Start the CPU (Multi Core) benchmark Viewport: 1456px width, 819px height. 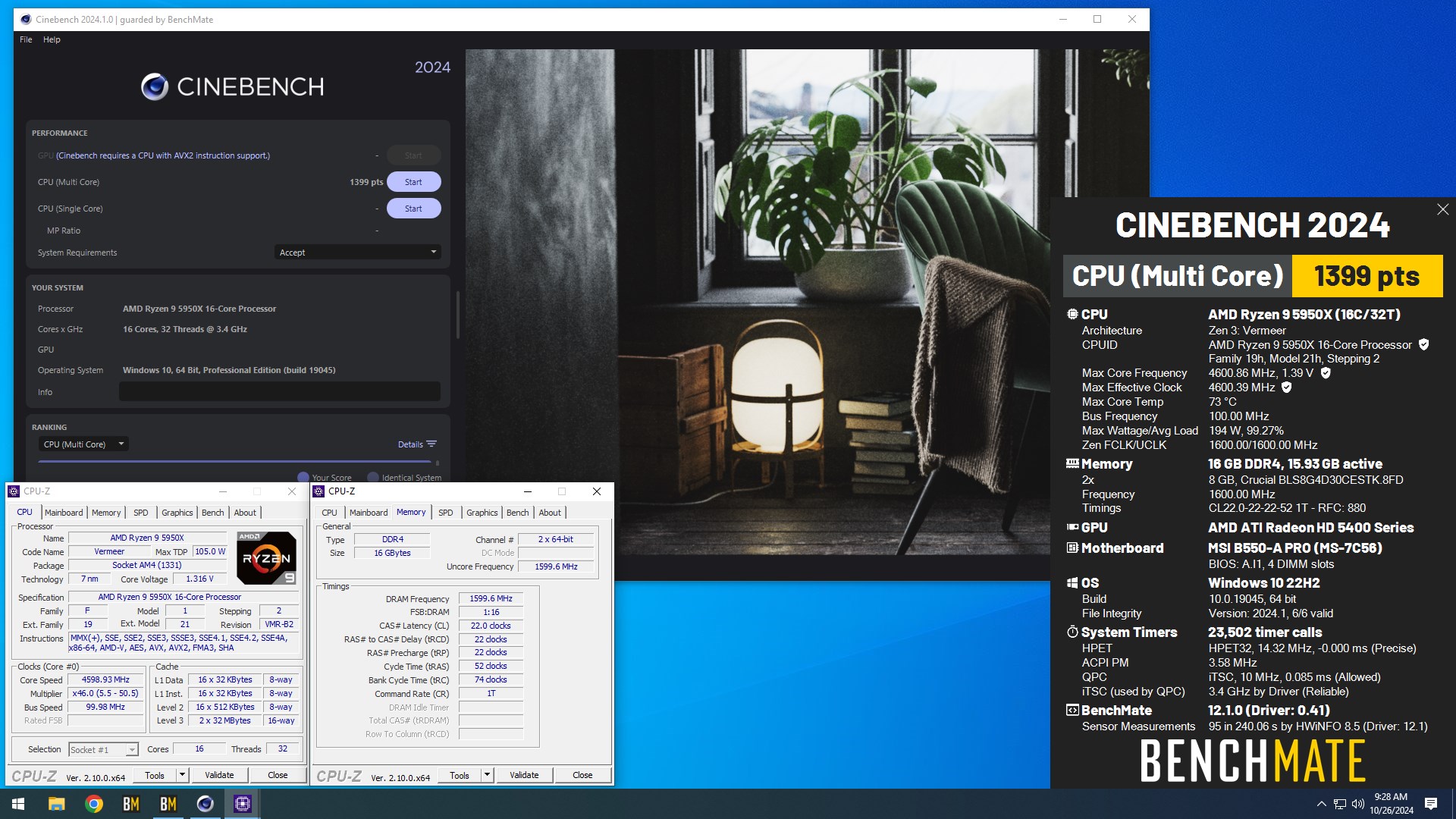413,182
